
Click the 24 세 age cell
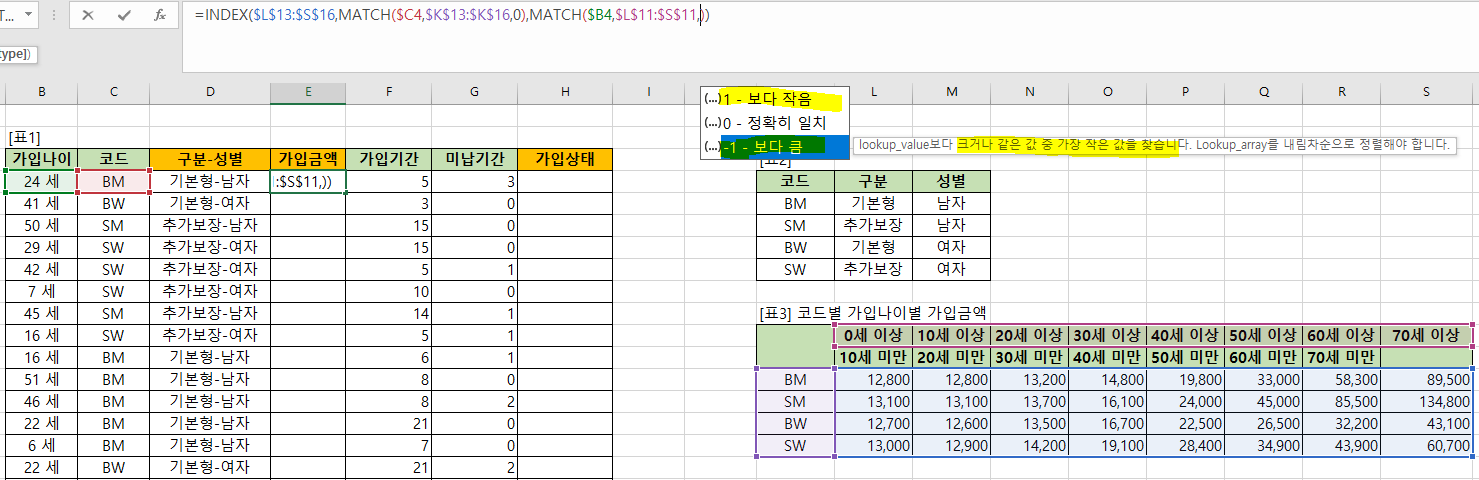click(41, 182)
